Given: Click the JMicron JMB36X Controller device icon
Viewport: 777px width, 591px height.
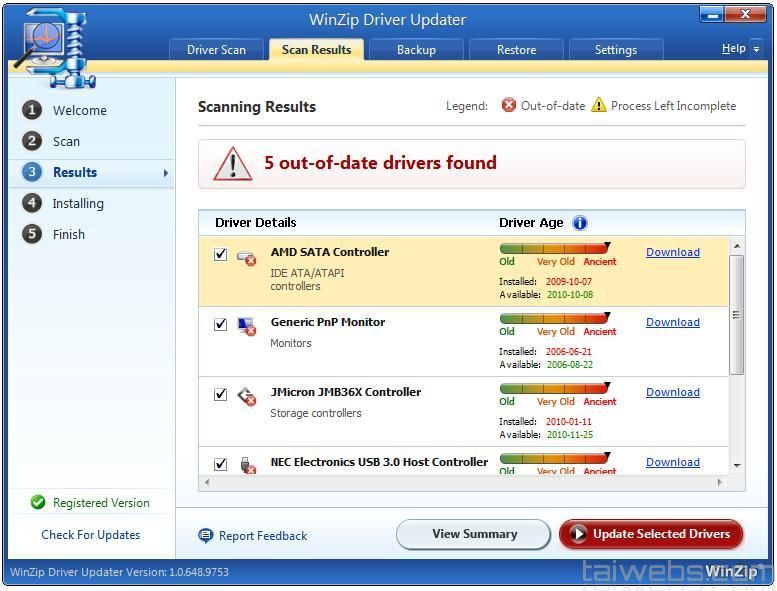Looking at the screenshot, I should click(x=246, y=396).
